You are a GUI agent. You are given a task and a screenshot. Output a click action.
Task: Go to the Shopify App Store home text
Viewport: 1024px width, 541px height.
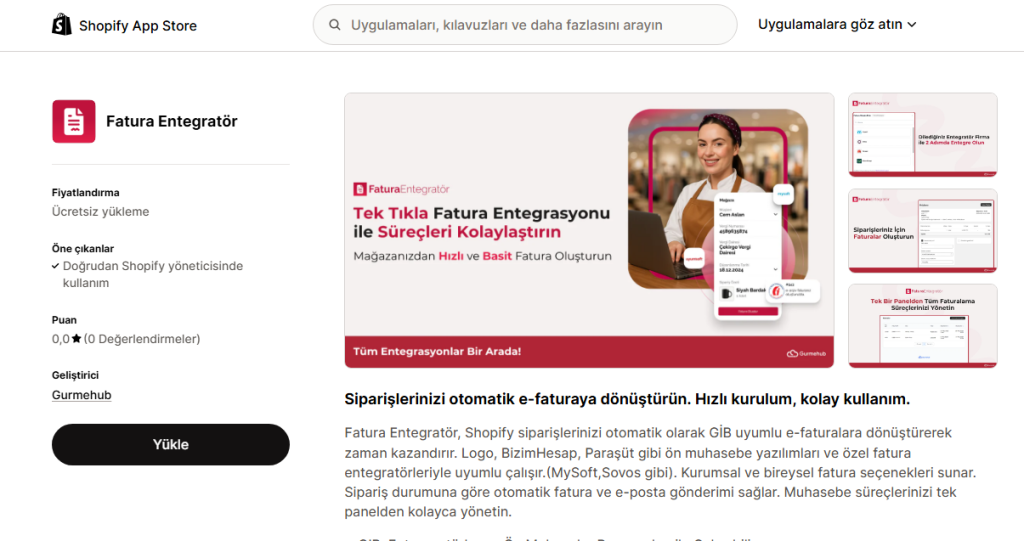(x=138, y=26)
